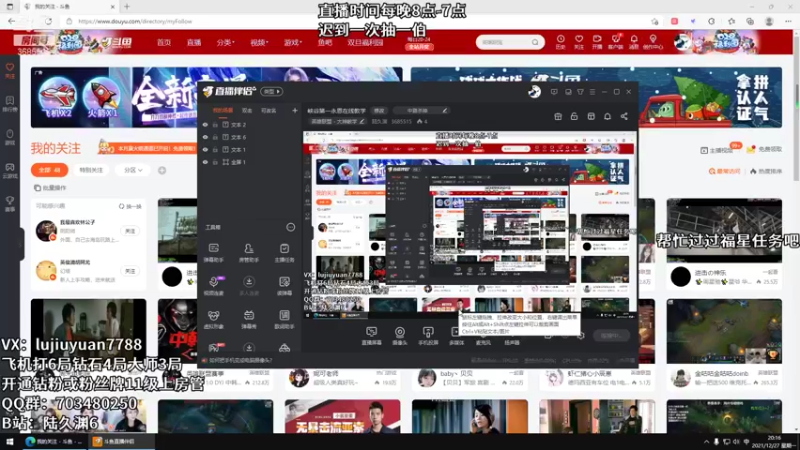Open the notification bell in 直播伴侣
Viewport: 800px width, 450px height.
pyautogui.click(x=607, y=116)
